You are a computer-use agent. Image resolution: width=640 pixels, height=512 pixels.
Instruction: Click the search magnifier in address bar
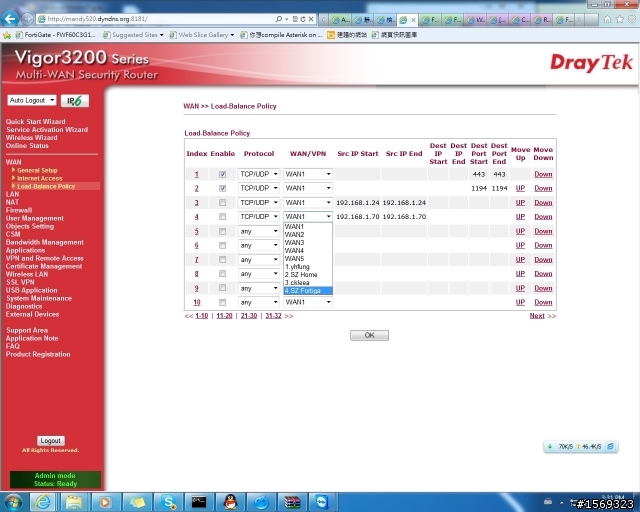coord(279,19)
